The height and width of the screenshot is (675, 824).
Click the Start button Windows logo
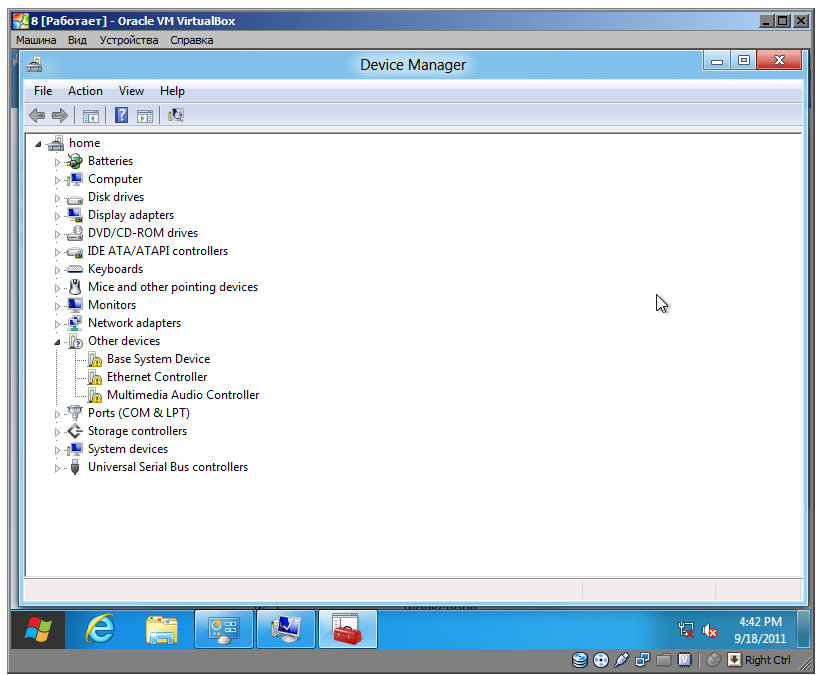pos(38,629)
